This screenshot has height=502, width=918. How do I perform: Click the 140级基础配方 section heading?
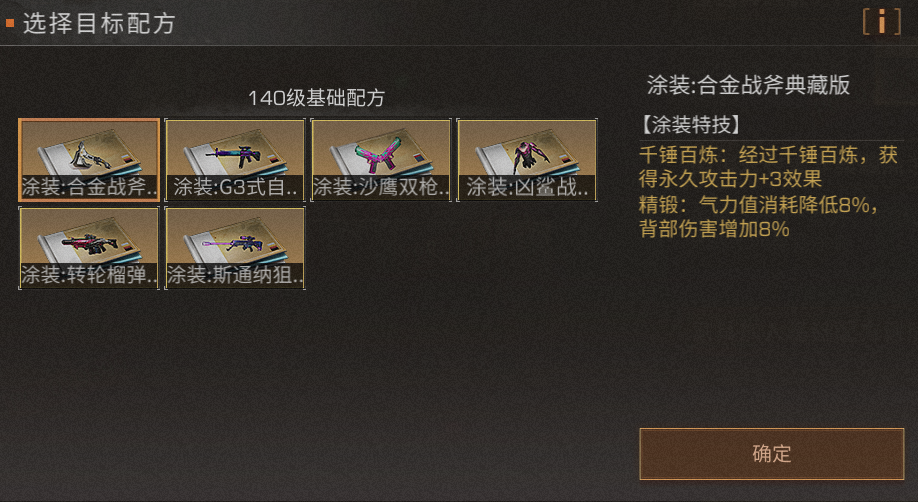[x=316, y=98]
